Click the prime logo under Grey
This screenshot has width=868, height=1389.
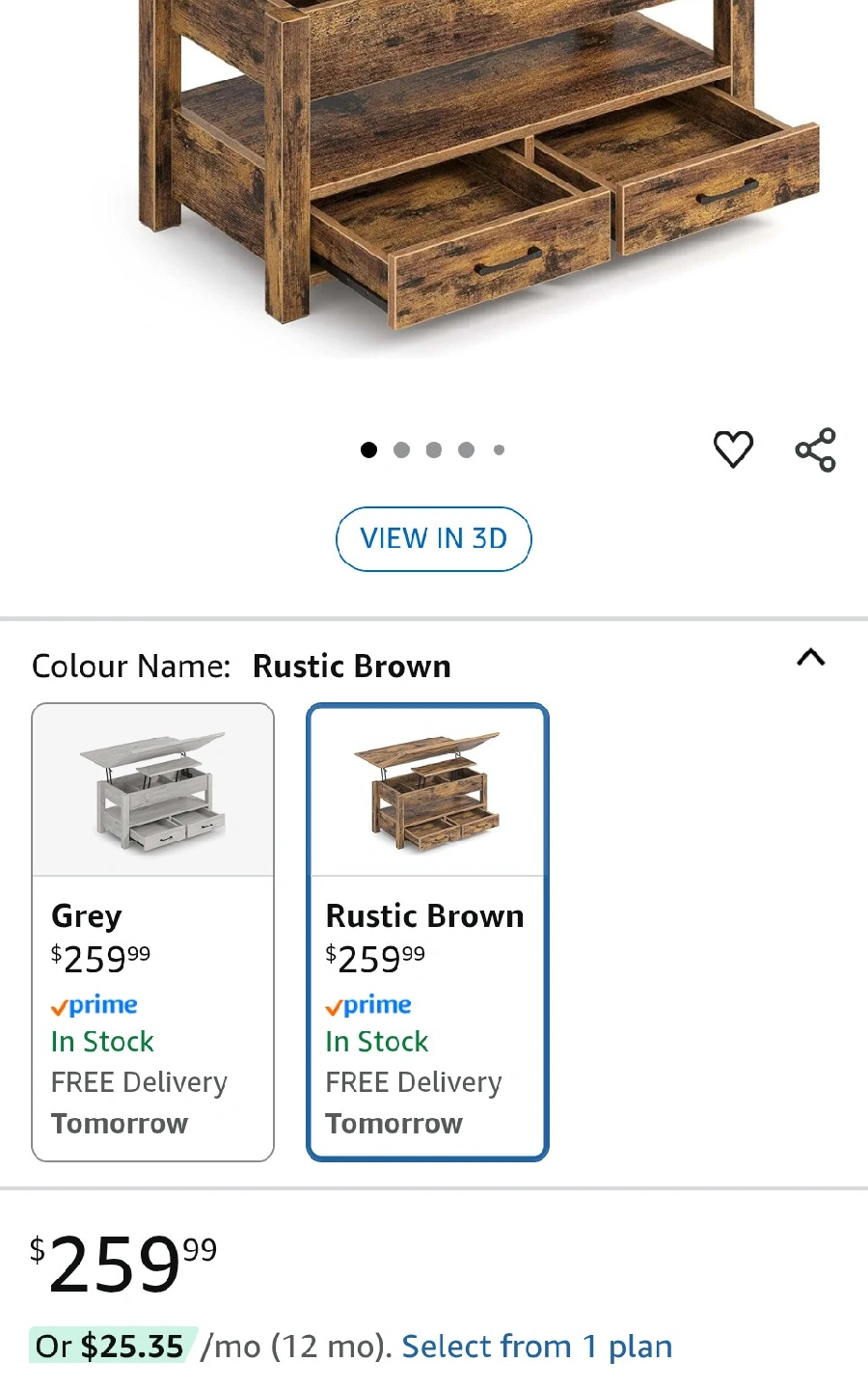95,1005
